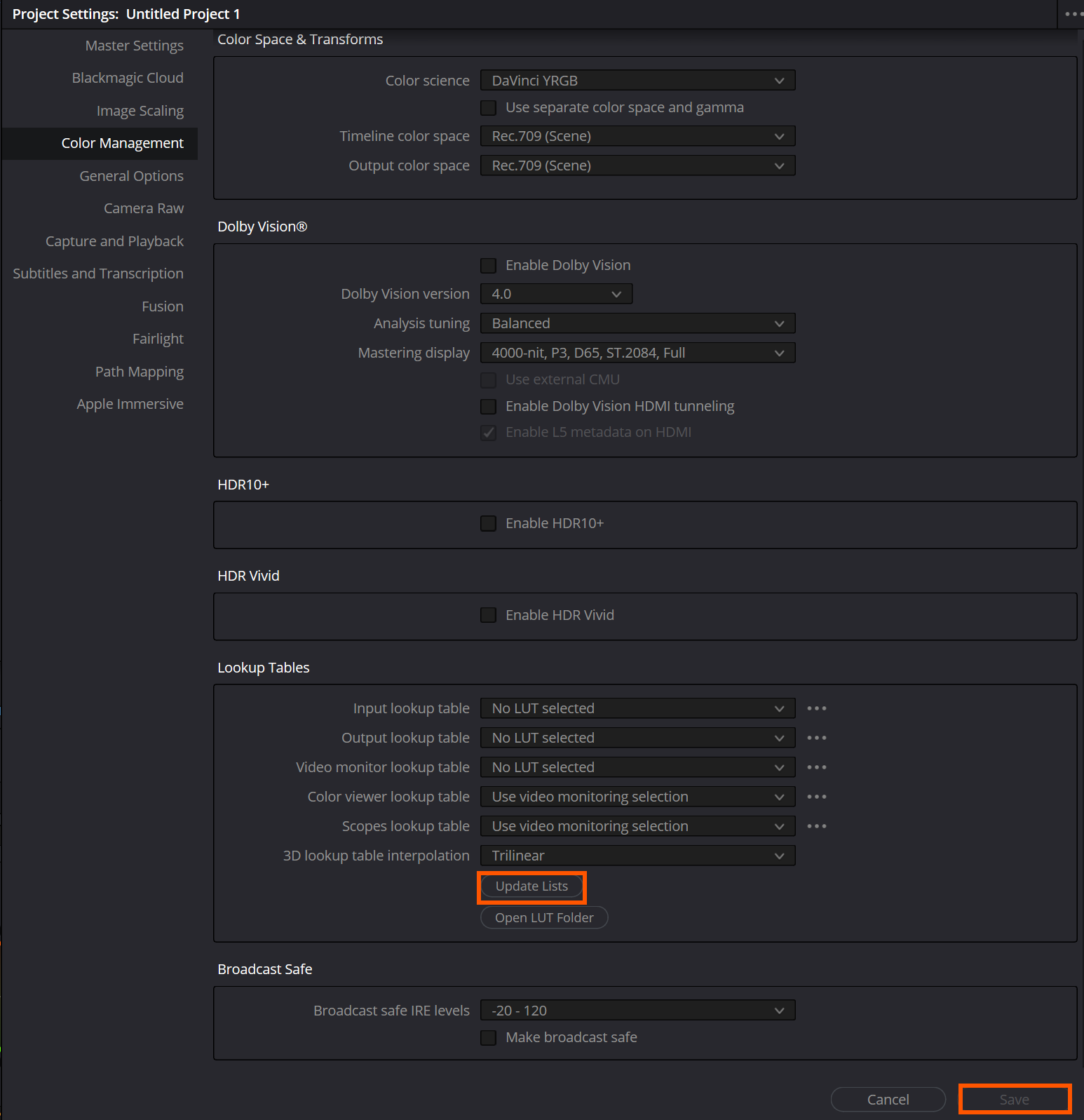Tick the Enable HDR10+ checkbox
1084x1120 pixels.
pyautogui.click(x=488, y=524)
